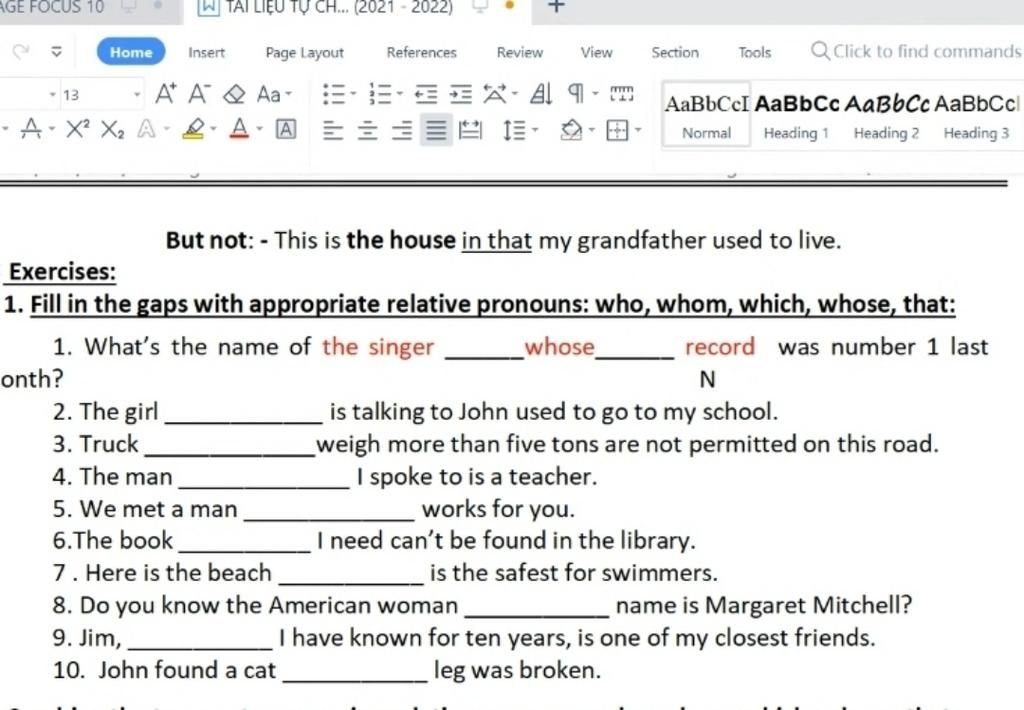This screenshot has width=1024, height=710.
Task: Toggle justify alignment
Action: [x=436, y=129]
